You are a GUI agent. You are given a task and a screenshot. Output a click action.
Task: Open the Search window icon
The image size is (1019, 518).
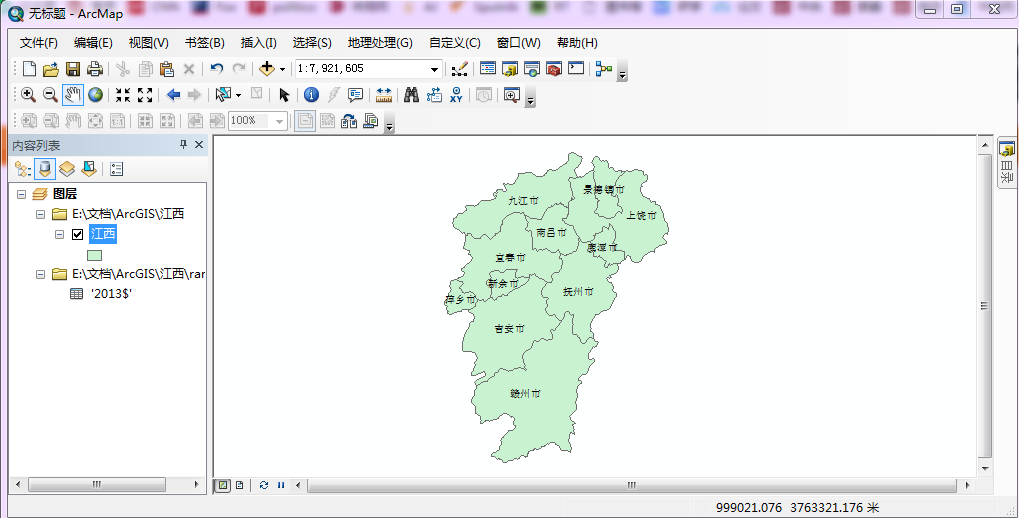(x=532, y=68)
